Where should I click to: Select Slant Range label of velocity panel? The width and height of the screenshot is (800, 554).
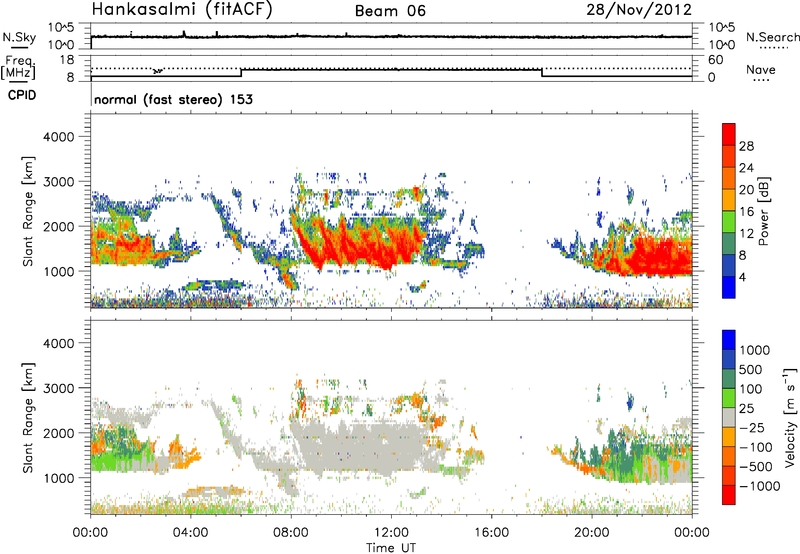pos(28,418)
